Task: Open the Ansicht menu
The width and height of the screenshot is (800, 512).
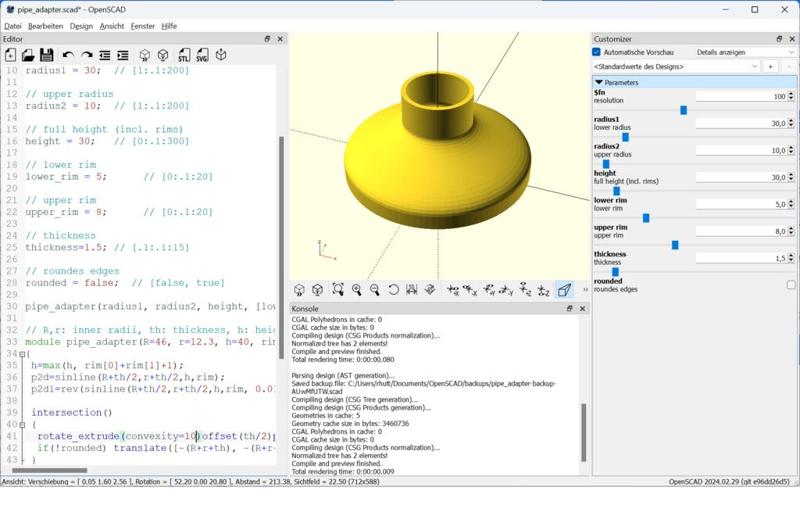Action: tap(112, 26)
